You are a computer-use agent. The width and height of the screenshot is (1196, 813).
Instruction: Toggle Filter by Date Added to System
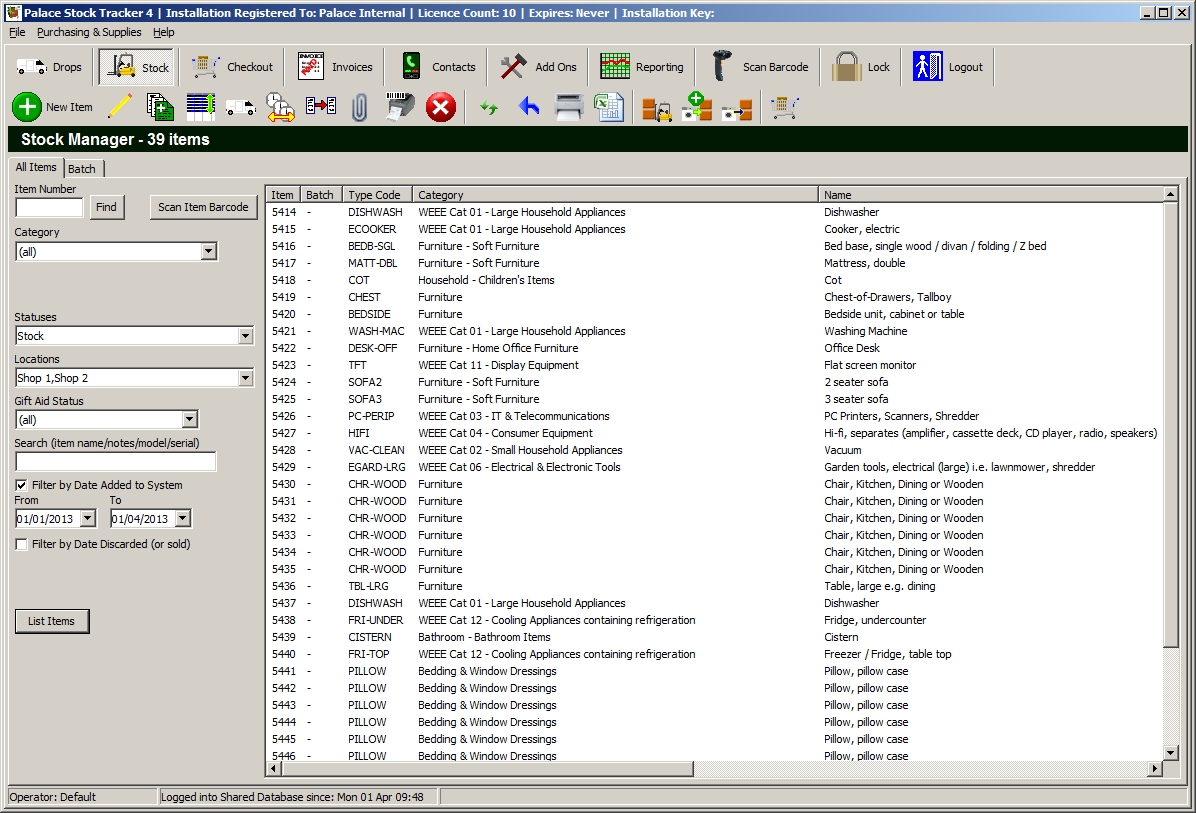(21, 485)
